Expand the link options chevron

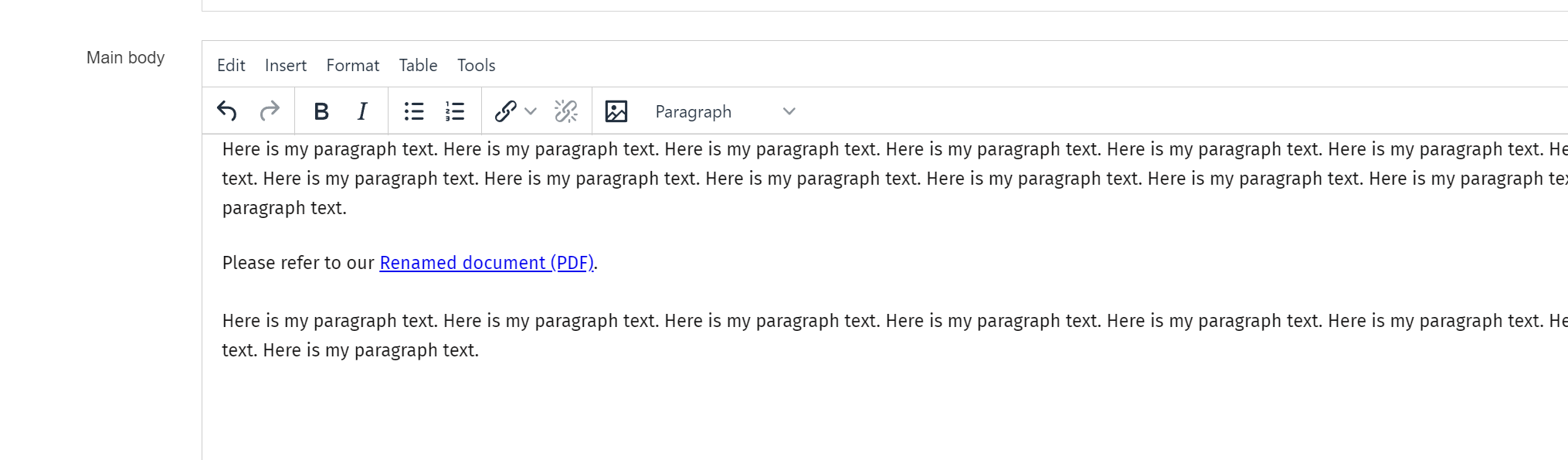(531, 111)
